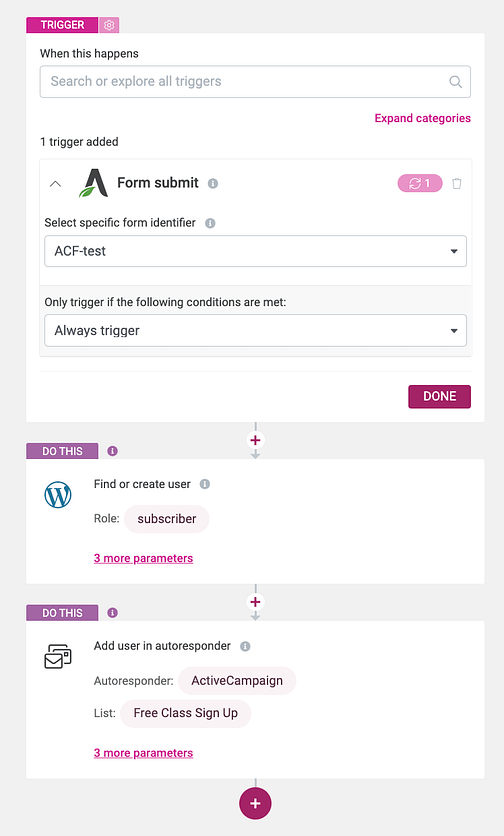Open trigger settings gear icon
Screen dimensions: 504x836
[109, 25]
